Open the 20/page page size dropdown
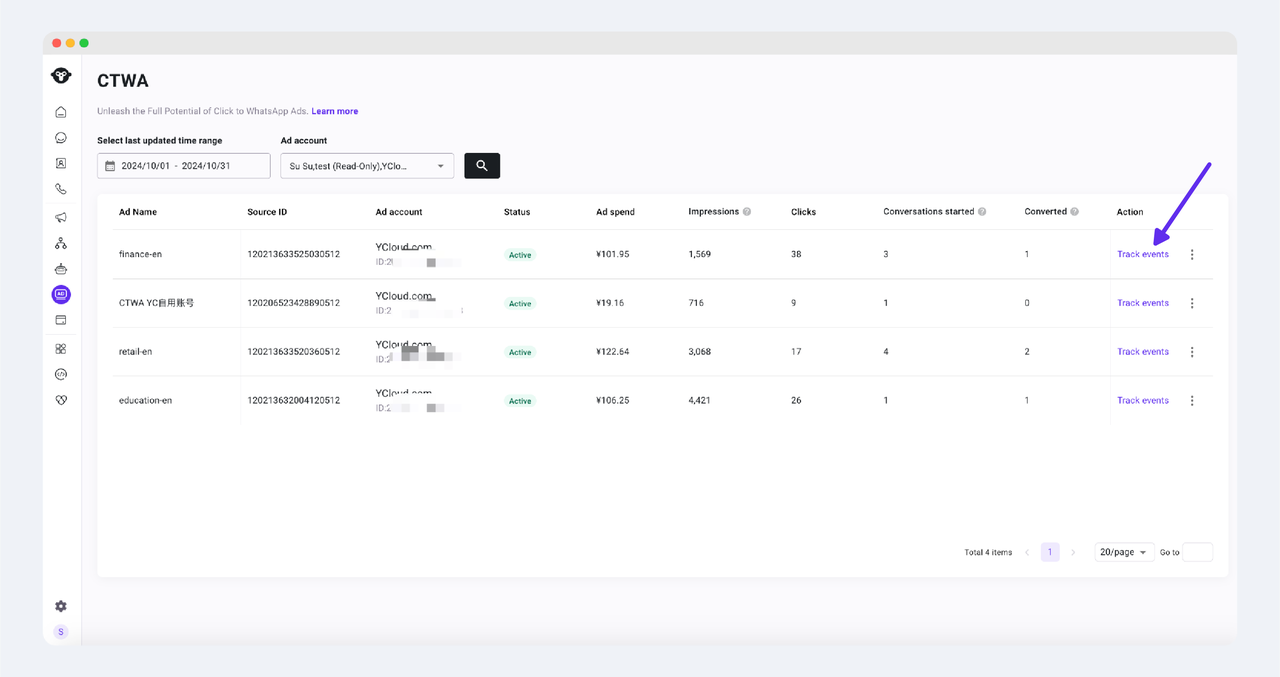The image size is (1280, 677). pyautogui.click(x=1124, y=552)
